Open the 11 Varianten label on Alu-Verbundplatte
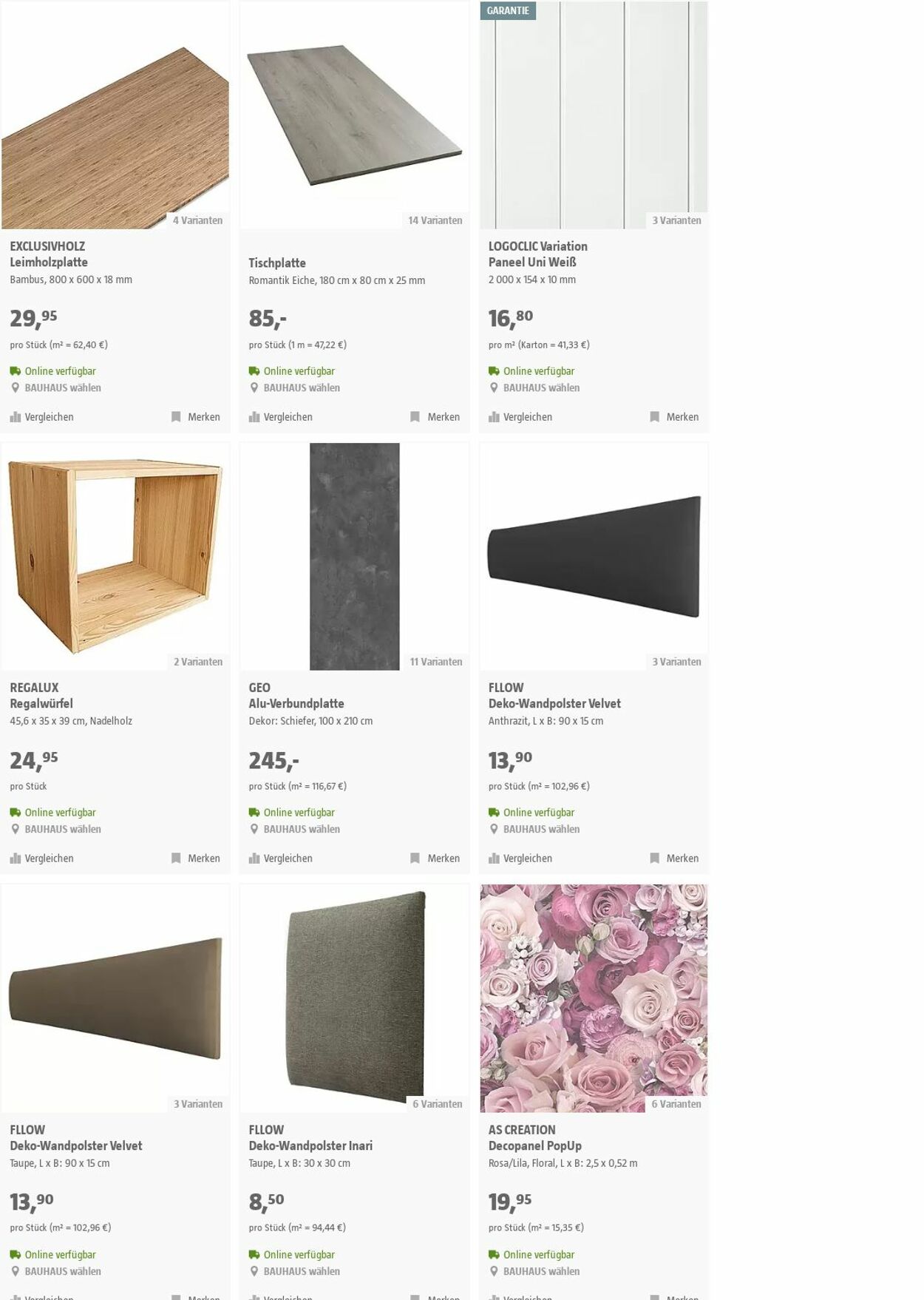Image resolution: width=924 pixels, height=1300 pixels. [x=436, y=662]
